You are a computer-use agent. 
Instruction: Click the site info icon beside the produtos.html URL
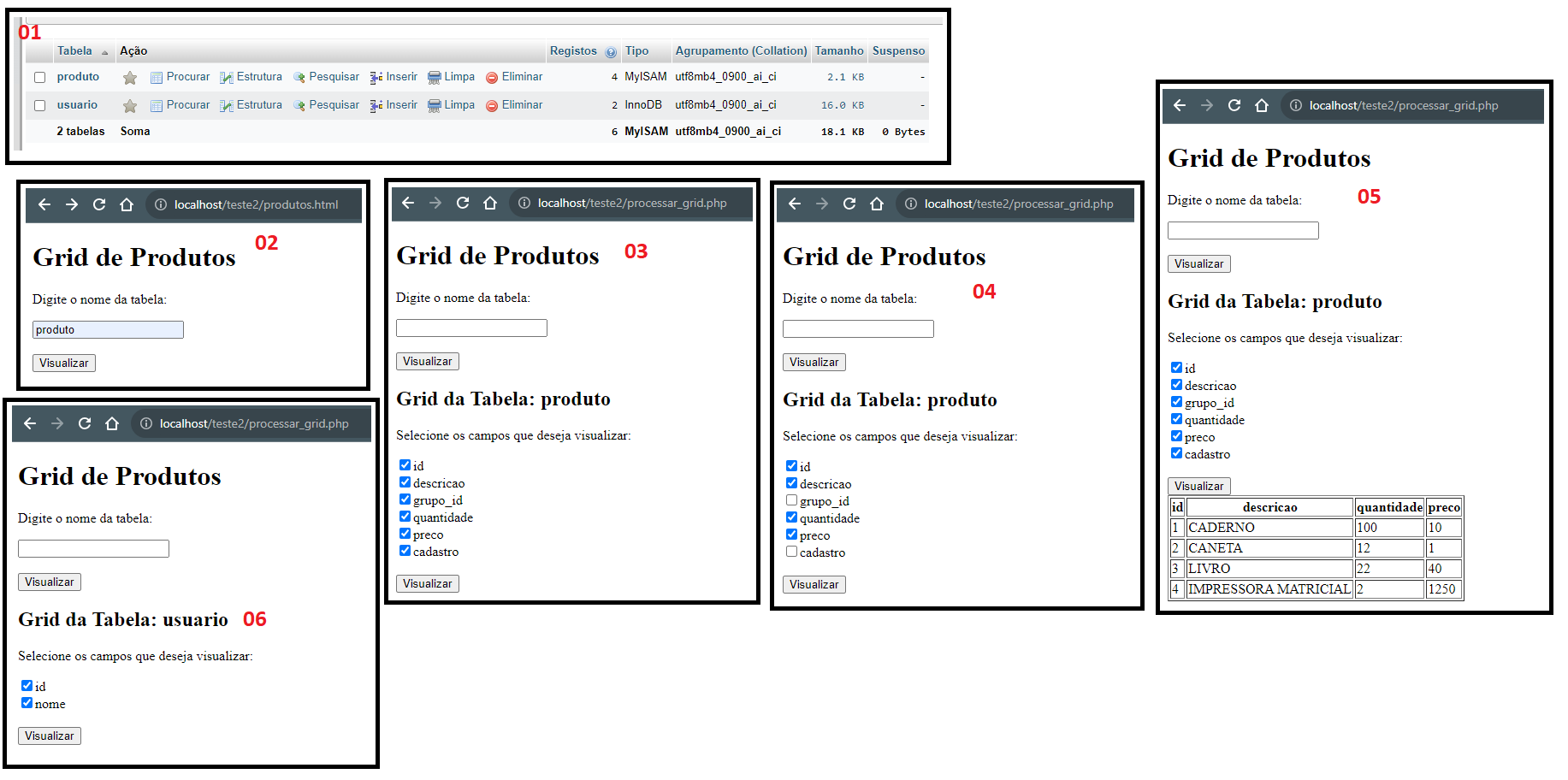160,204
